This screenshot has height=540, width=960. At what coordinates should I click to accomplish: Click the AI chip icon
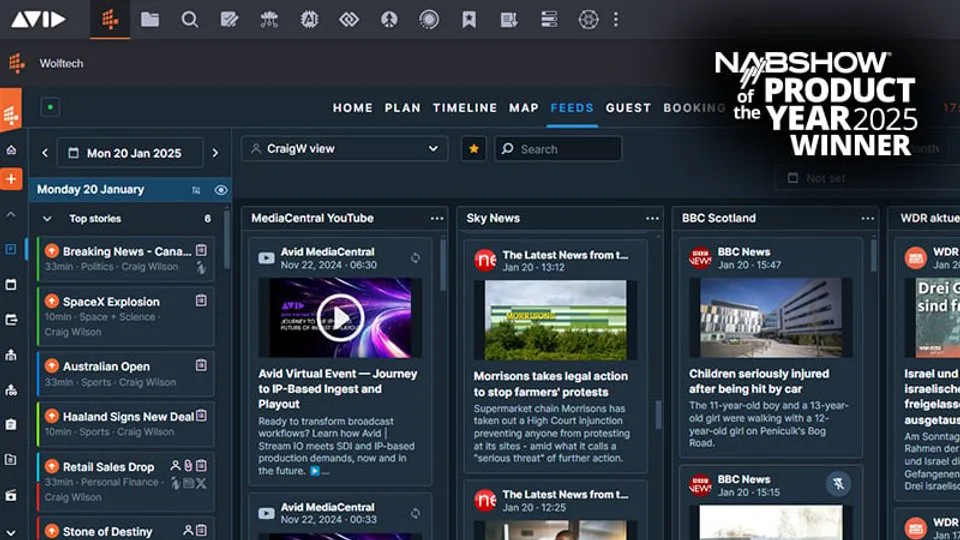pos(309,20)
